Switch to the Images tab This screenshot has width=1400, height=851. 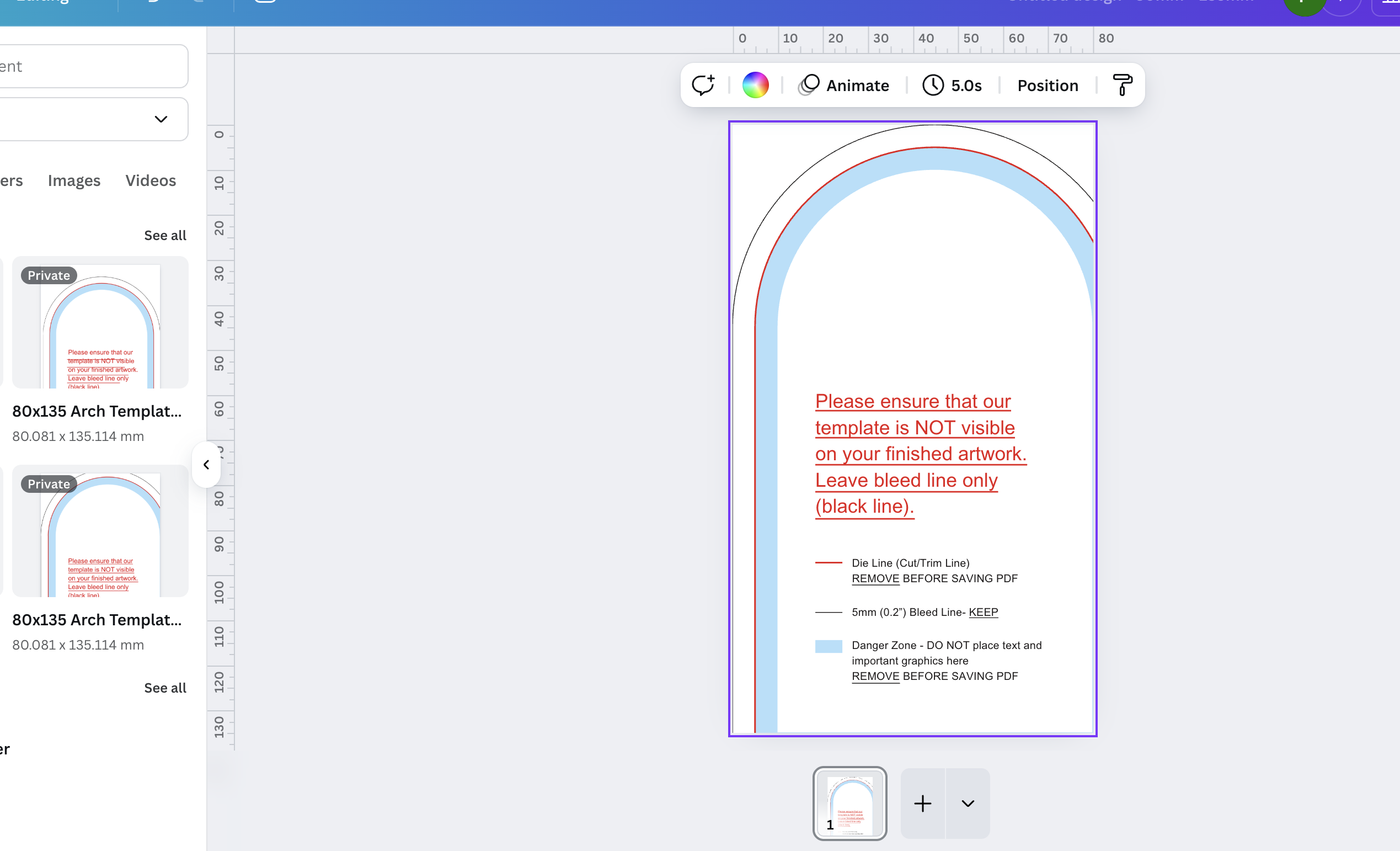coord(74,180)
